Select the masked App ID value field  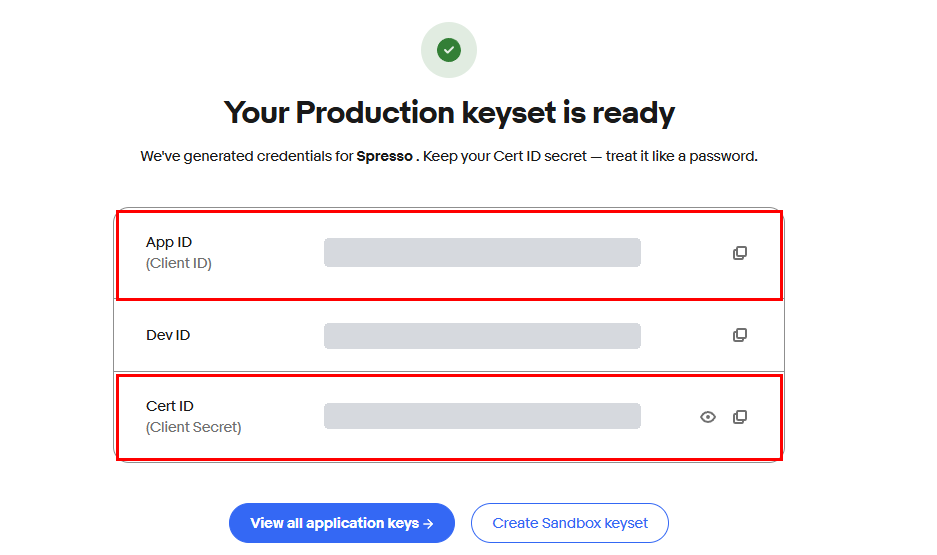pyautogui.click(x=482, y=252)
